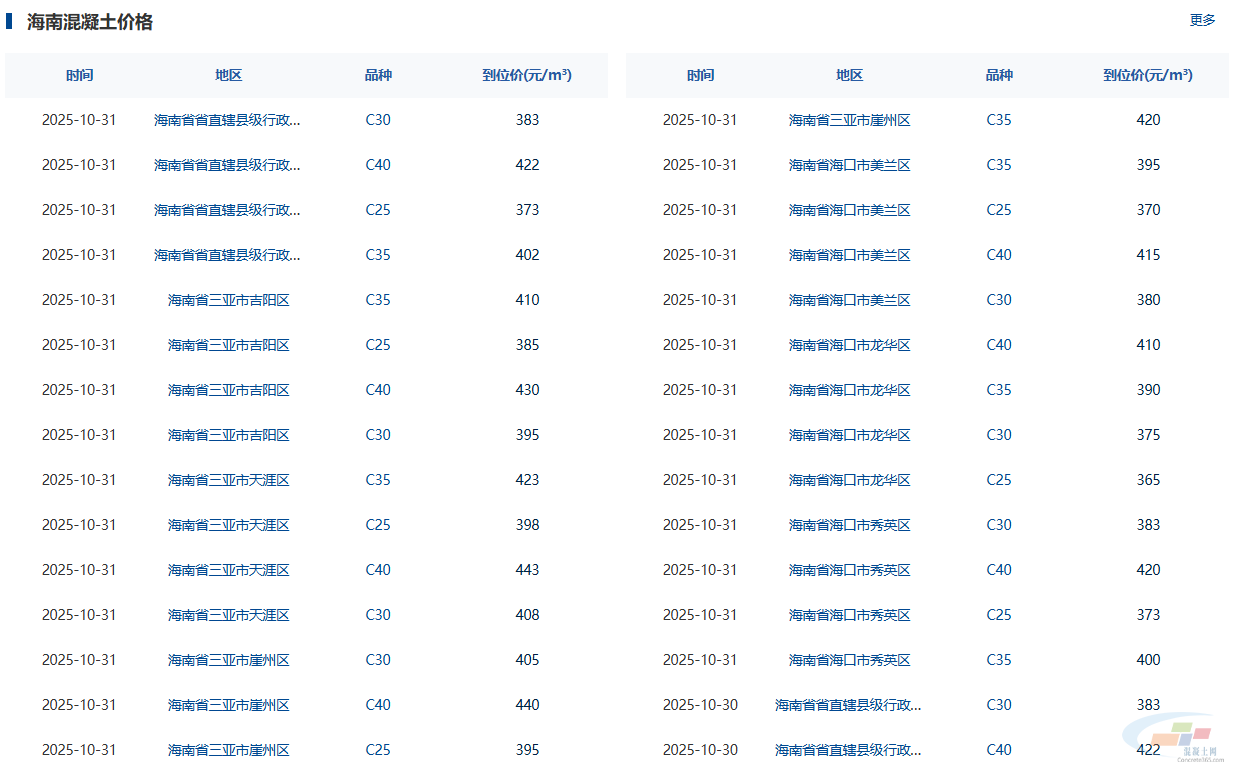This screenshot has width=1234, height=773.
Task: Open 三亚市崖州区 link in the C25 395 row
Action: (228, 750)
